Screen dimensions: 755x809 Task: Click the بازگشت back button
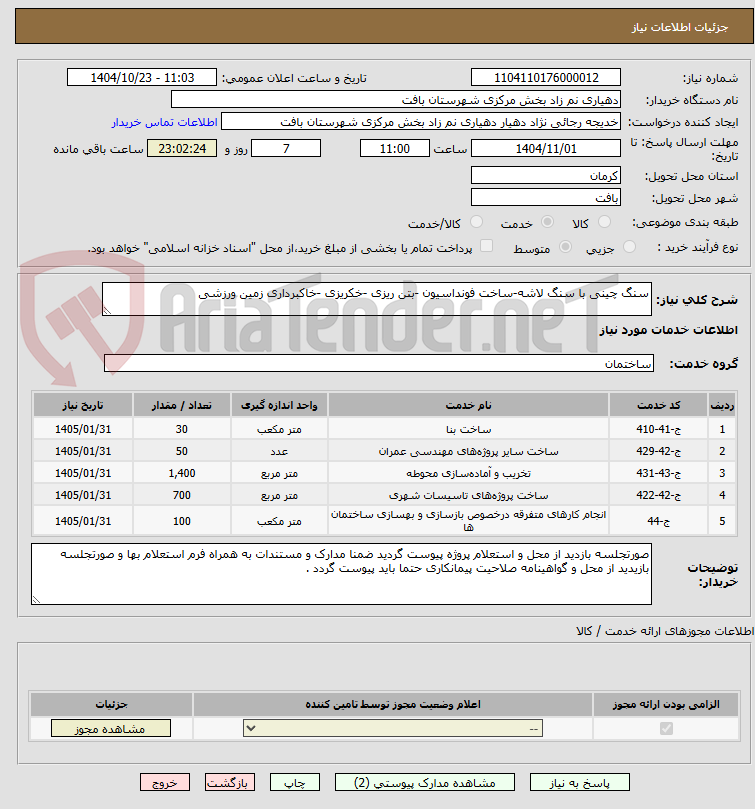(x=230, y=783)
